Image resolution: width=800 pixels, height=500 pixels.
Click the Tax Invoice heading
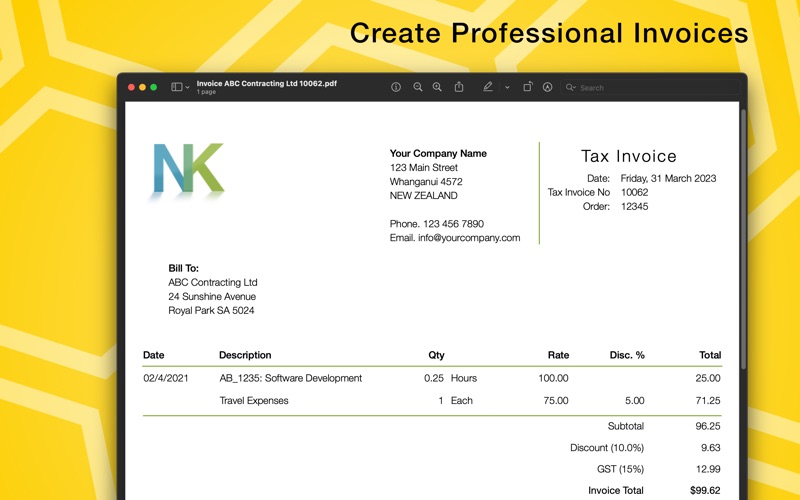pyautogui.click(x=629, y=156)
